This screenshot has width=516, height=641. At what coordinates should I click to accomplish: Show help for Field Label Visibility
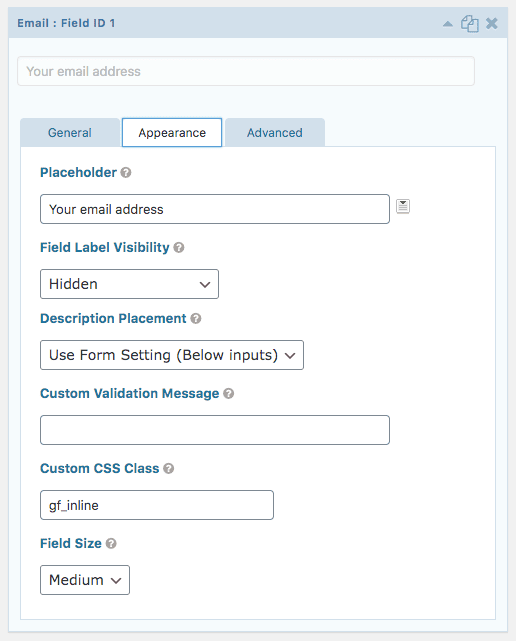pyautogui.click(x=179, y=247)
